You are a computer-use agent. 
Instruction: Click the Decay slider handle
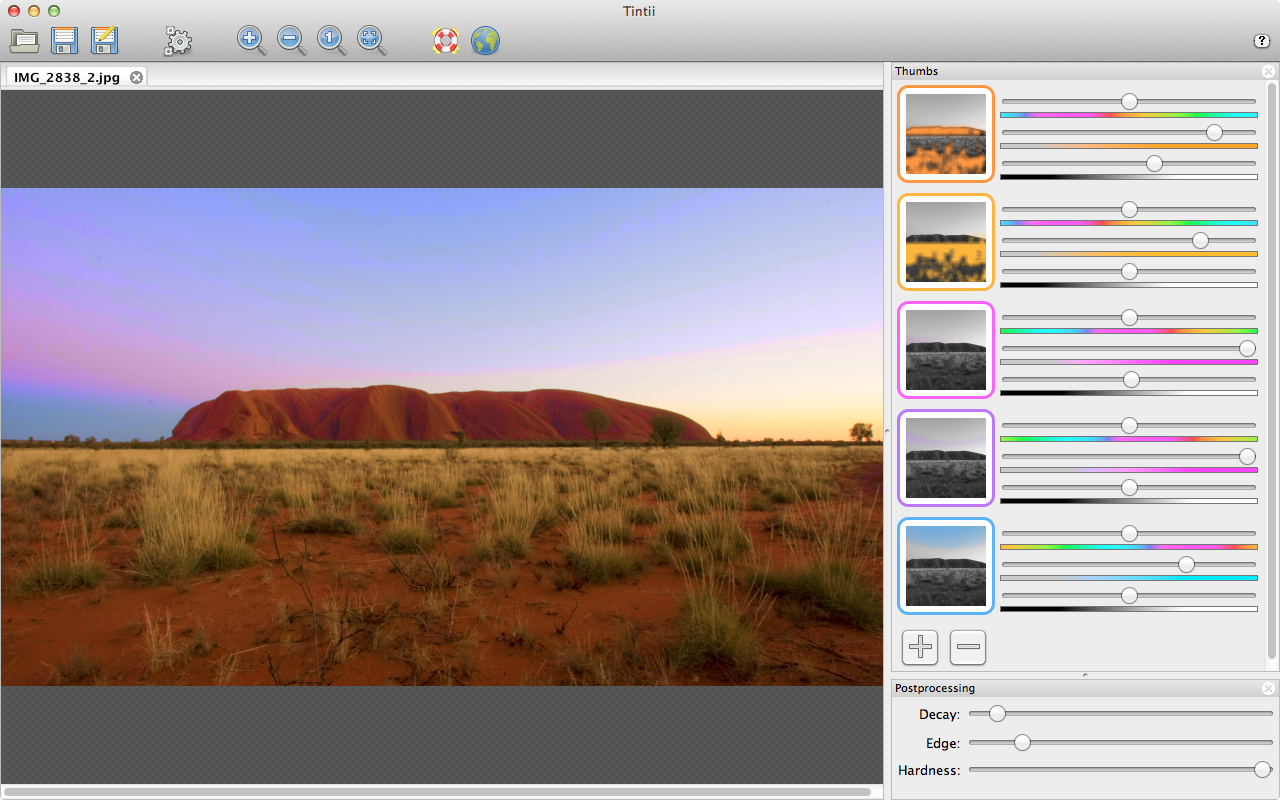coord(997,714)
